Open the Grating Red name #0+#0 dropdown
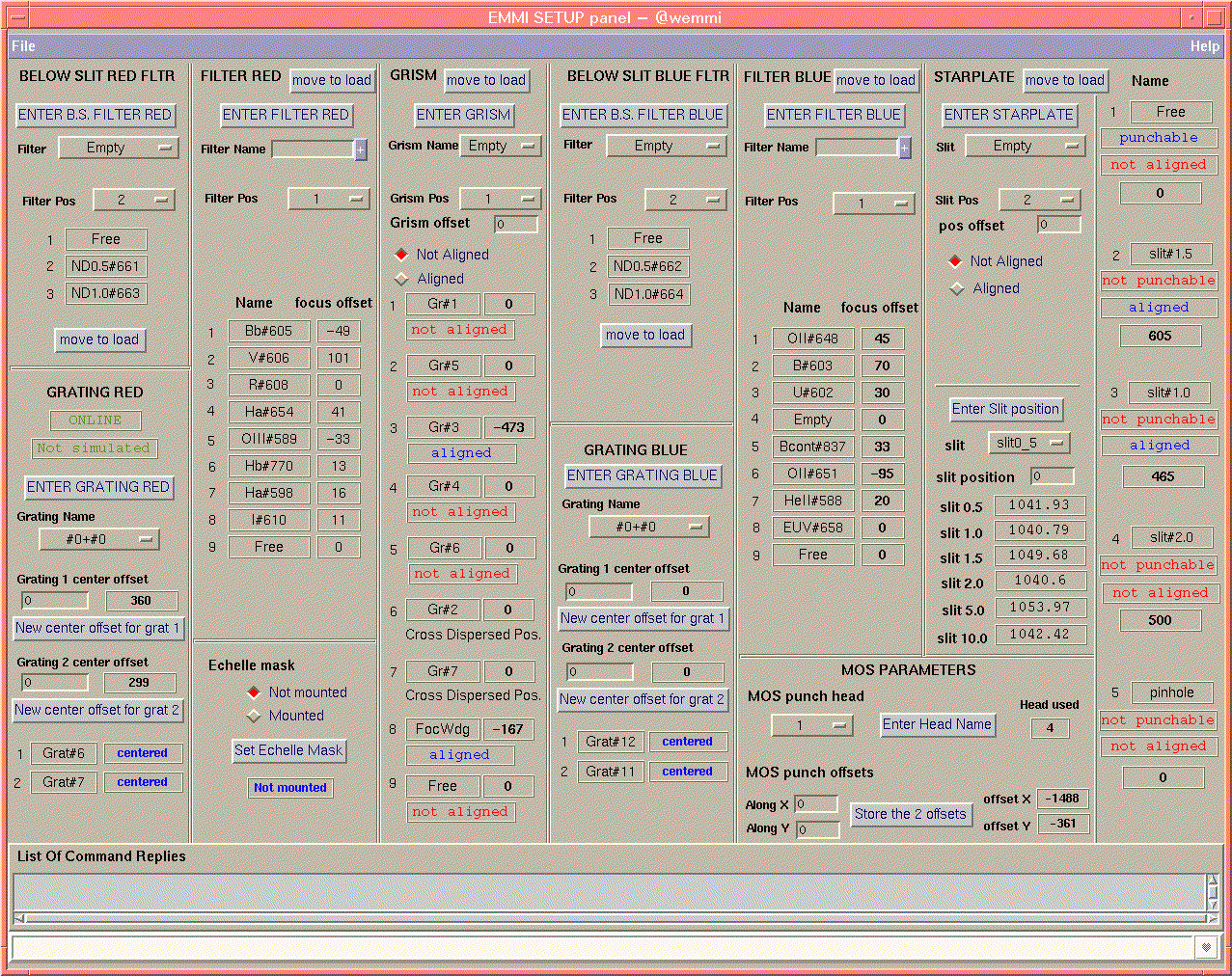The width and height of the screenshot is (1232, 976). (x=98, y=539)
